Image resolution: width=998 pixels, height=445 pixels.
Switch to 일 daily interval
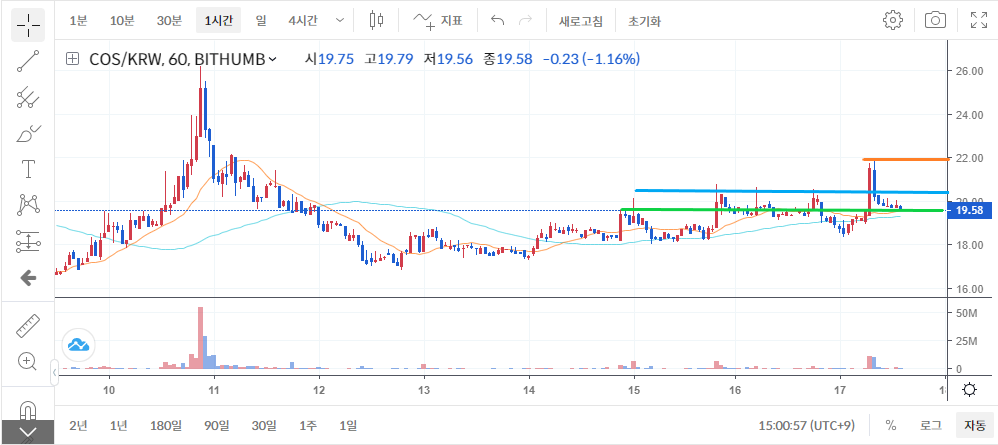(x=262, y=21)
